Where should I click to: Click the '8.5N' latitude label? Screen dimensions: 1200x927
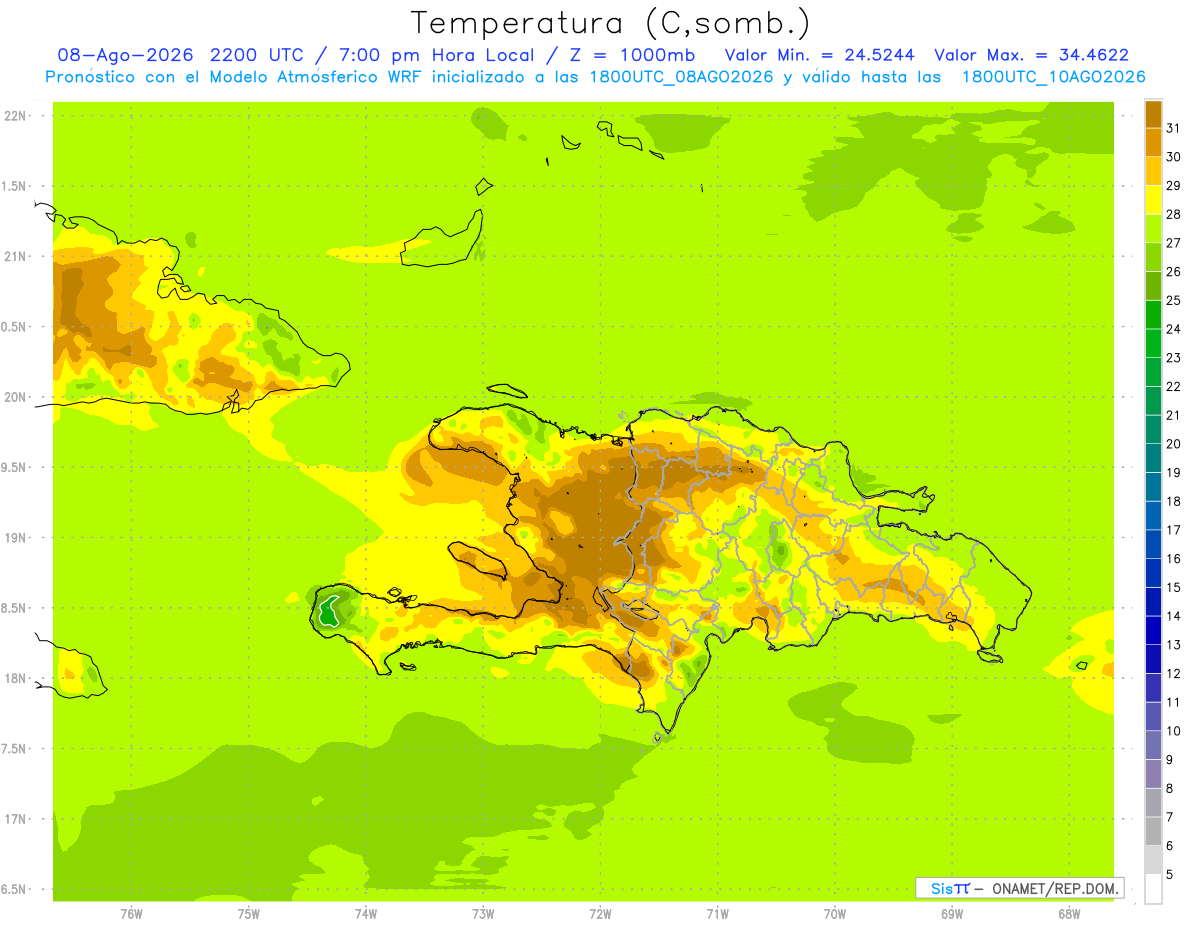(15, 608)
